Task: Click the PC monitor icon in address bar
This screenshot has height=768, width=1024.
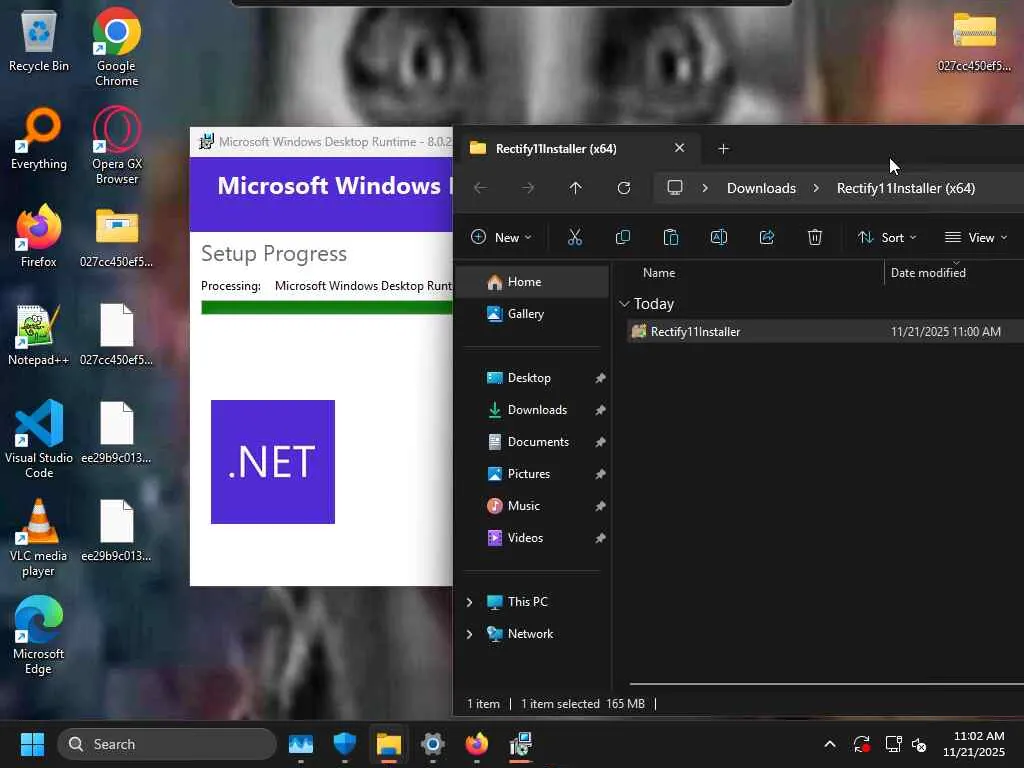Action: coord(675,188)
